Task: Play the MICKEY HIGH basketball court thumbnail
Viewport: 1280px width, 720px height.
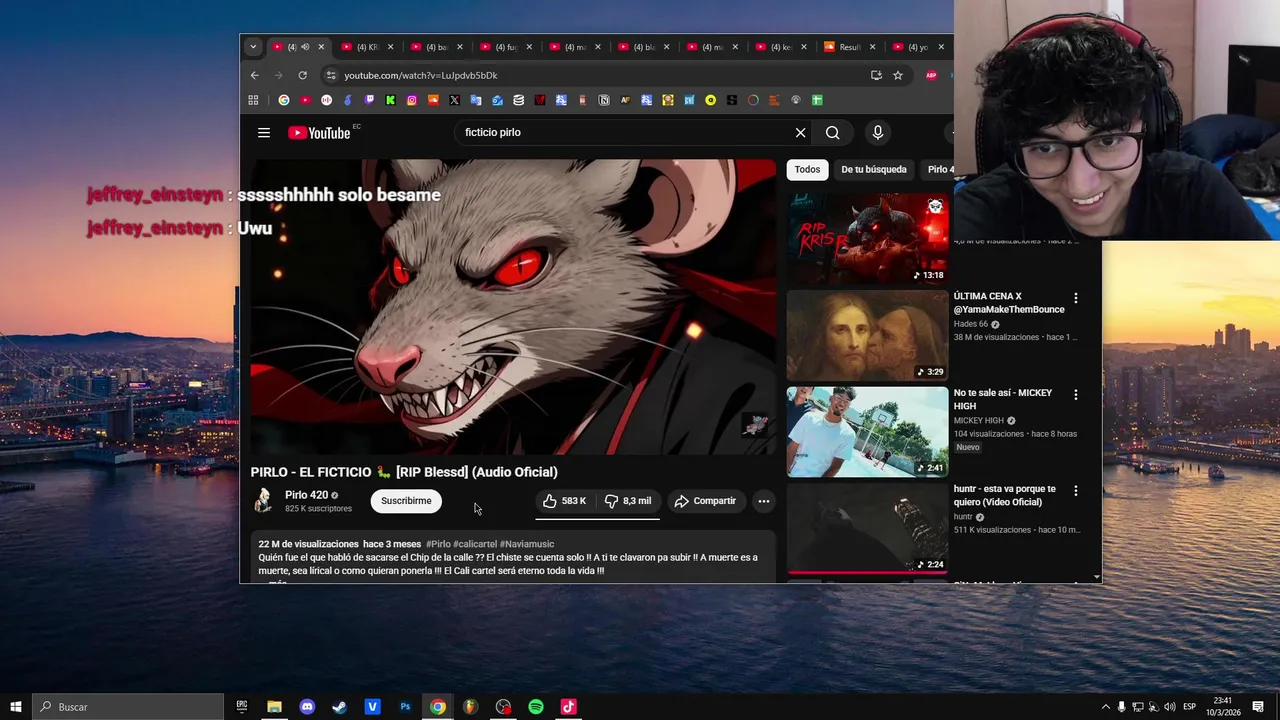Action: click(867, 432)
